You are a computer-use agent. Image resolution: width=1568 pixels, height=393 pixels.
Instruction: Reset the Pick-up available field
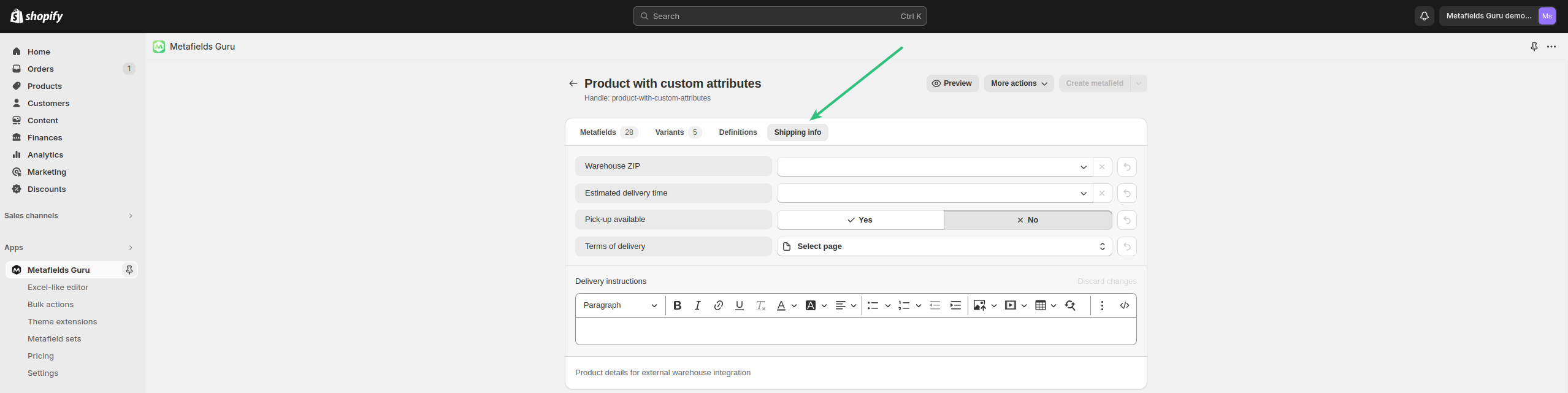point(1126,220)
